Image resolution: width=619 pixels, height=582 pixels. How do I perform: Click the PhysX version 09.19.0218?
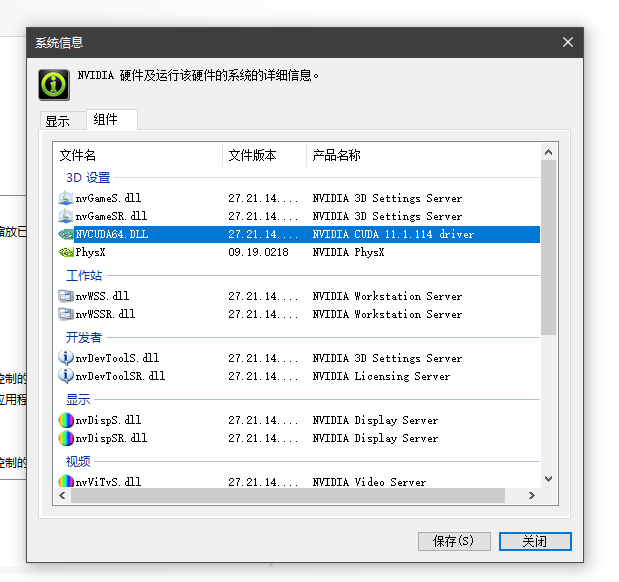259,252
